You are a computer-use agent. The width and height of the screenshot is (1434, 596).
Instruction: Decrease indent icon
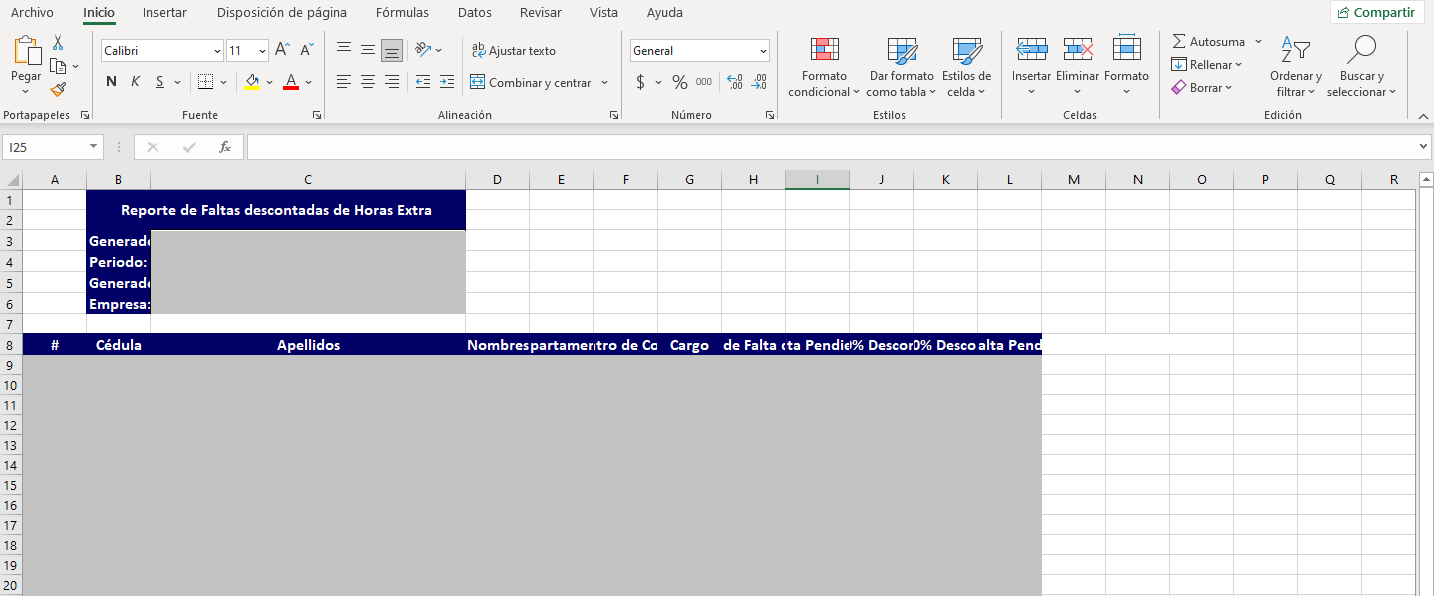tap(422, 82)
